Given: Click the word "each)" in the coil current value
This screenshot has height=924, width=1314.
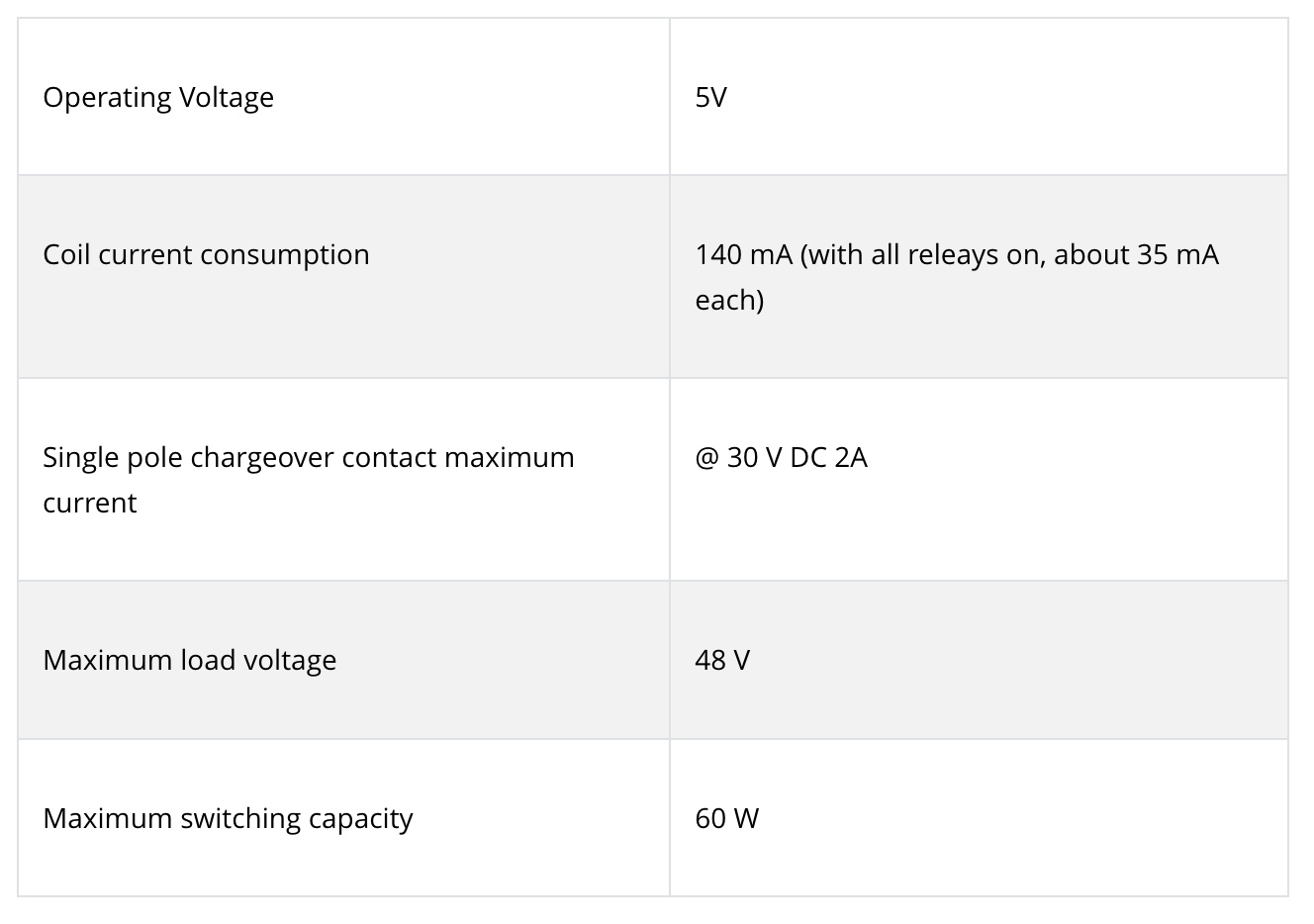Looking at the screenshot, I should point(729,300).
